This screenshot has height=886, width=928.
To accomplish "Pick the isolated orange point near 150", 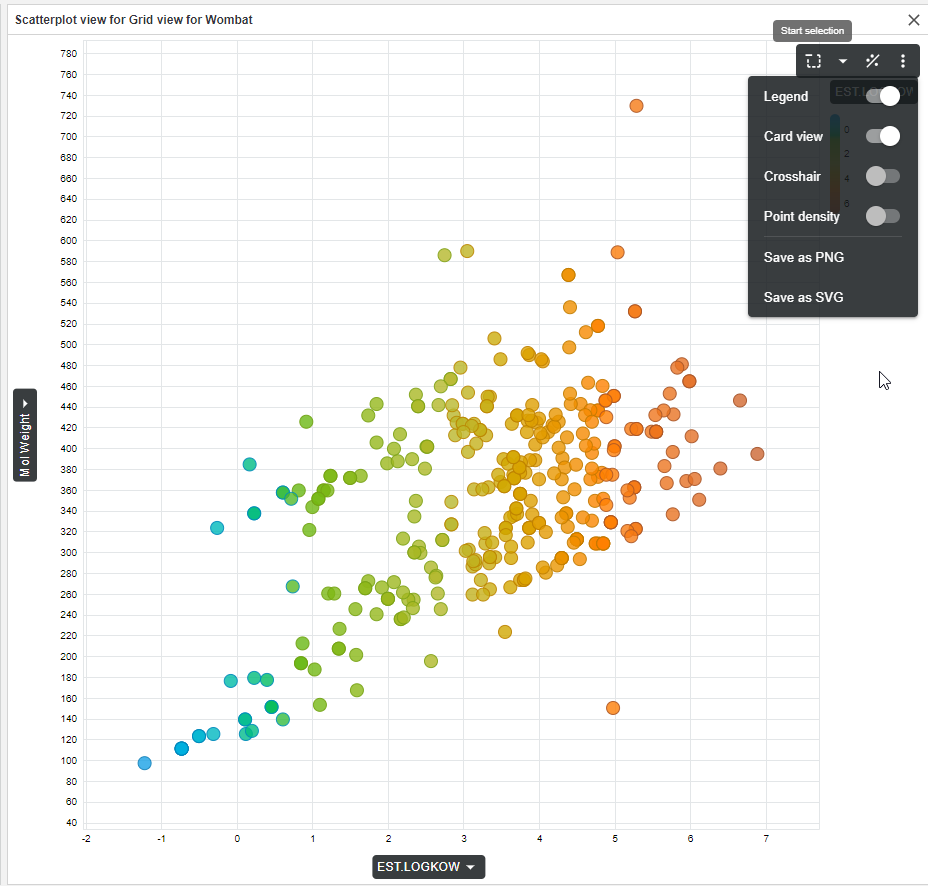I will (x=613, y=708).
